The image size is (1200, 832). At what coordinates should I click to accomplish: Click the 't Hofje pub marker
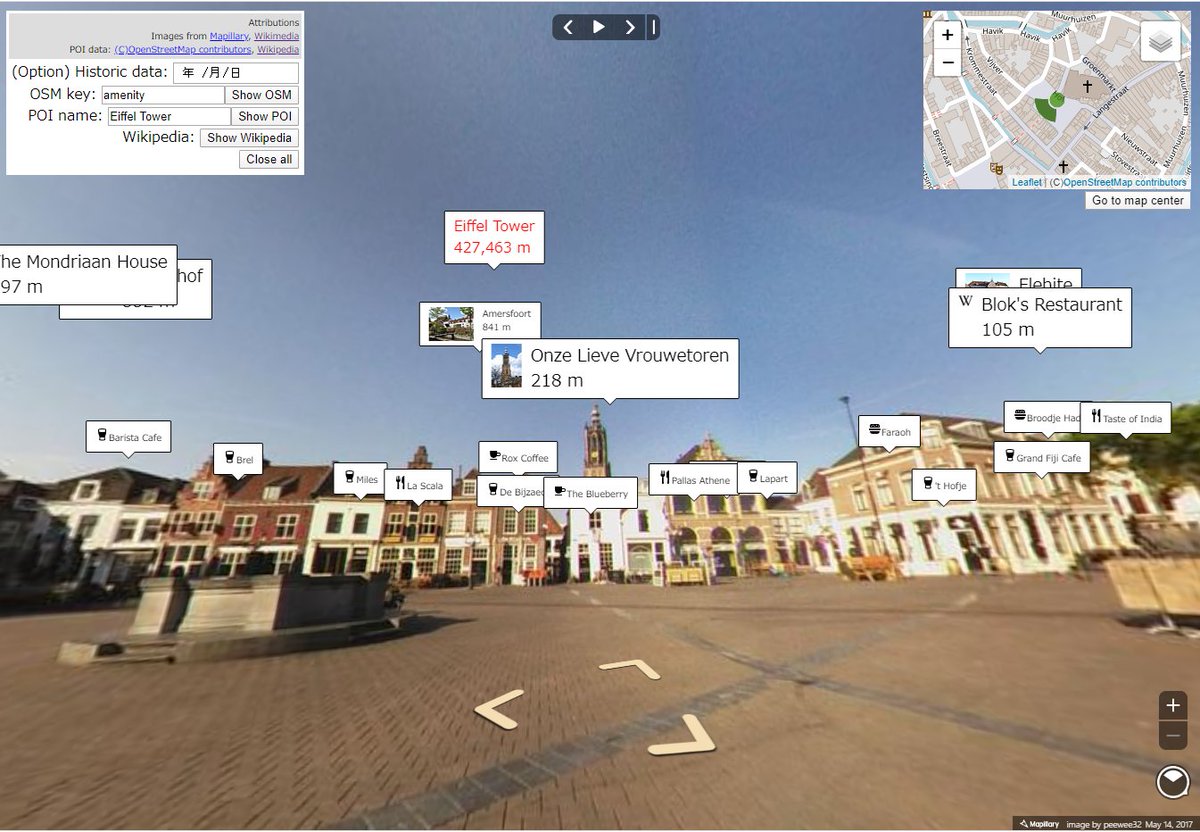944,485
